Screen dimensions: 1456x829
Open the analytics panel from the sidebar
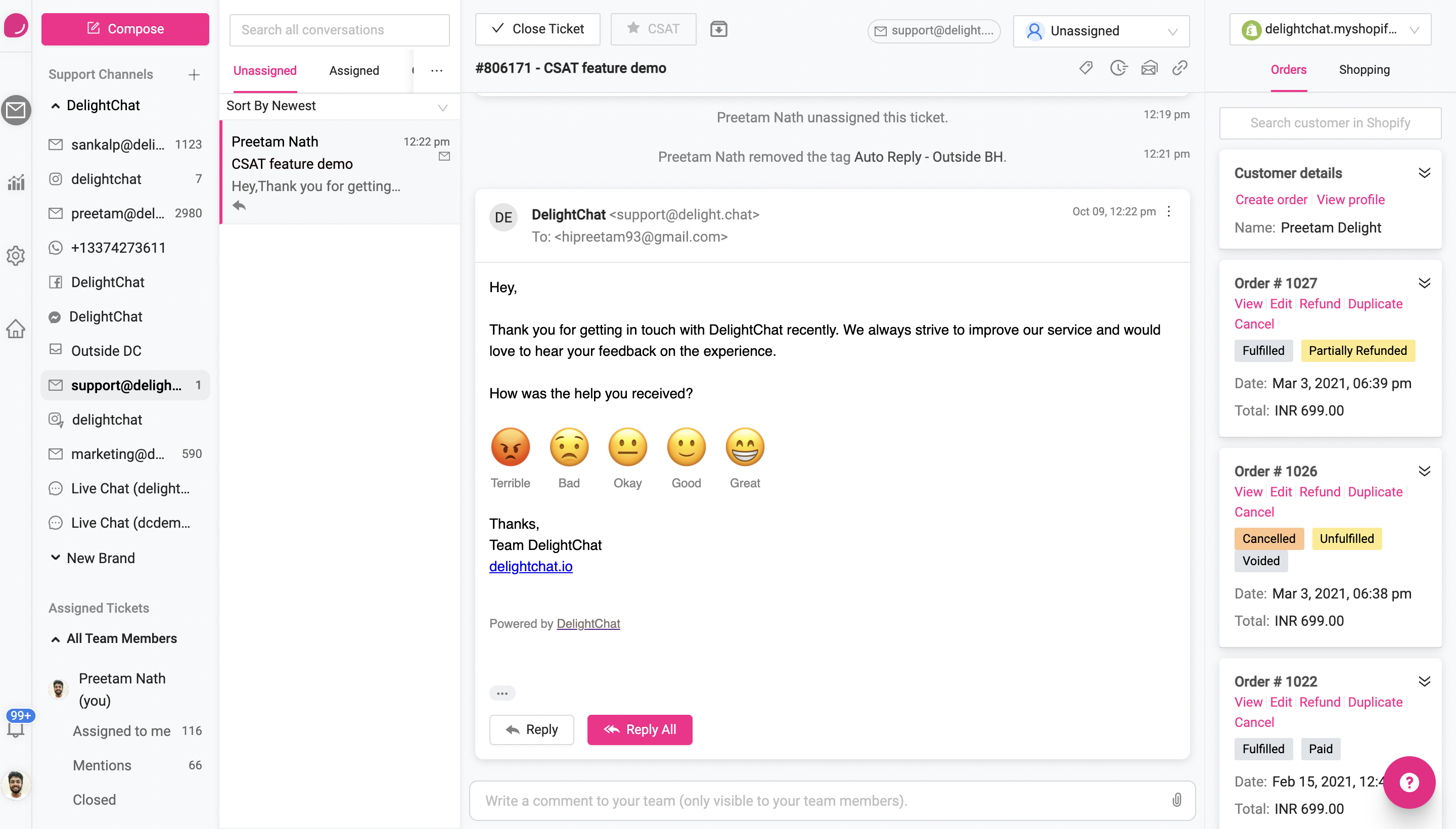(15, 182)
